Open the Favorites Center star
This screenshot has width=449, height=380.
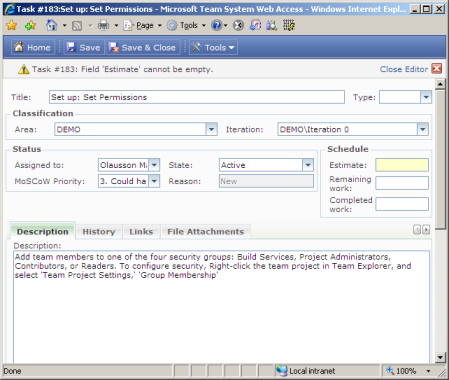(x=12, y=25)
